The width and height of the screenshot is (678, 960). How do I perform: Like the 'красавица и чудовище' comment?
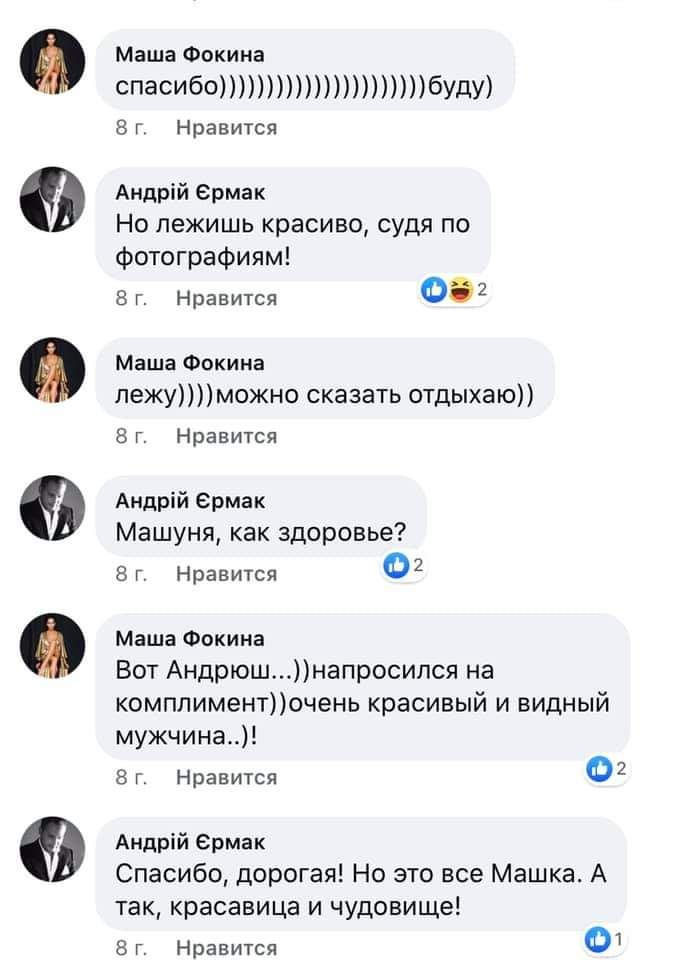pyautogui.click(x=226, y=947)
